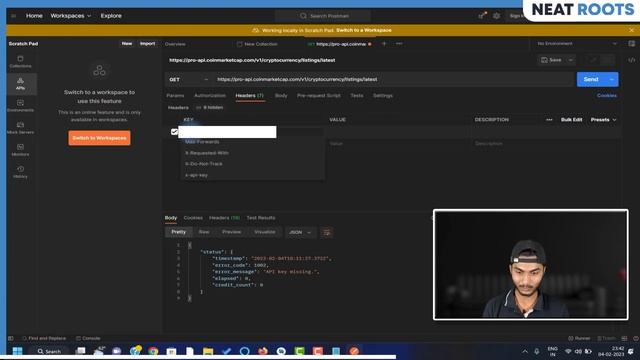Toggle the 9 hidden headers visibility
Image resolution: width=640 pixels, height=360 pixels.
(210, 107)
